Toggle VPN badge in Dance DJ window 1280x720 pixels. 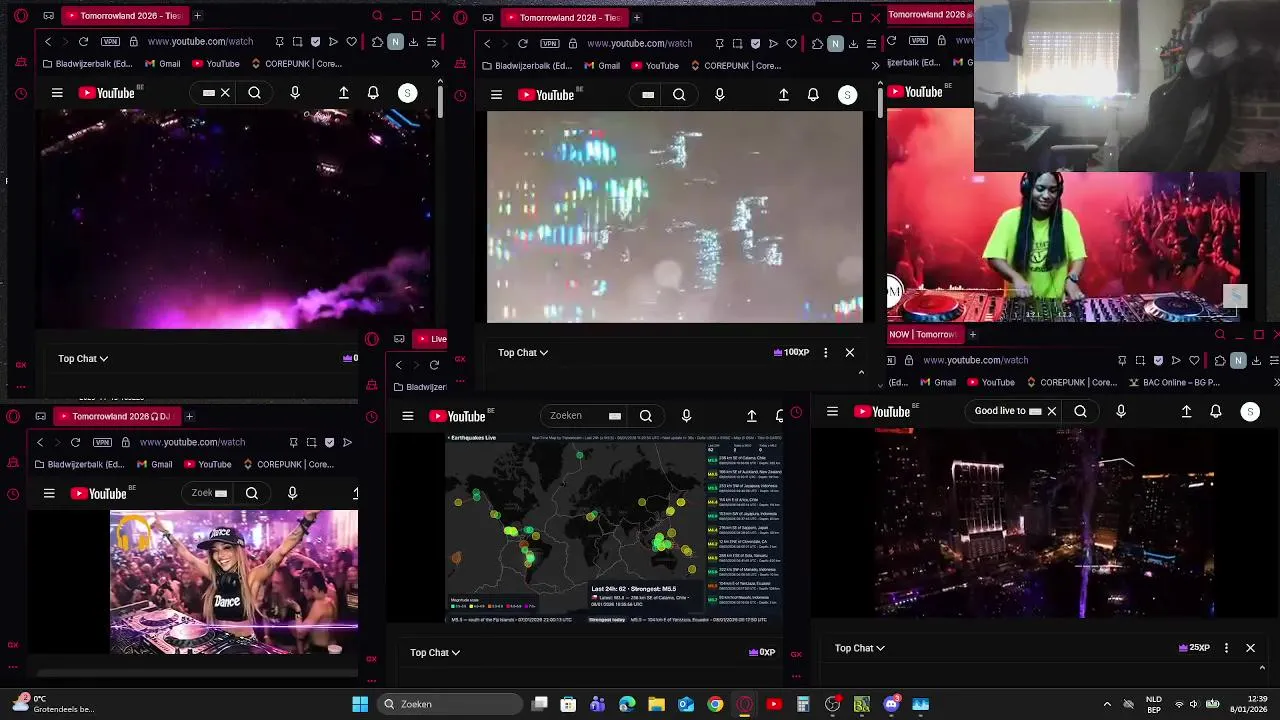coord(102,442)
